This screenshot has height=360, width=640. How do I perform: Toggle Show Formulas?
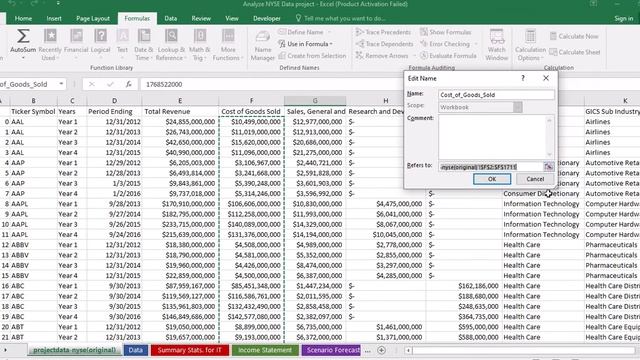[445, 32]
